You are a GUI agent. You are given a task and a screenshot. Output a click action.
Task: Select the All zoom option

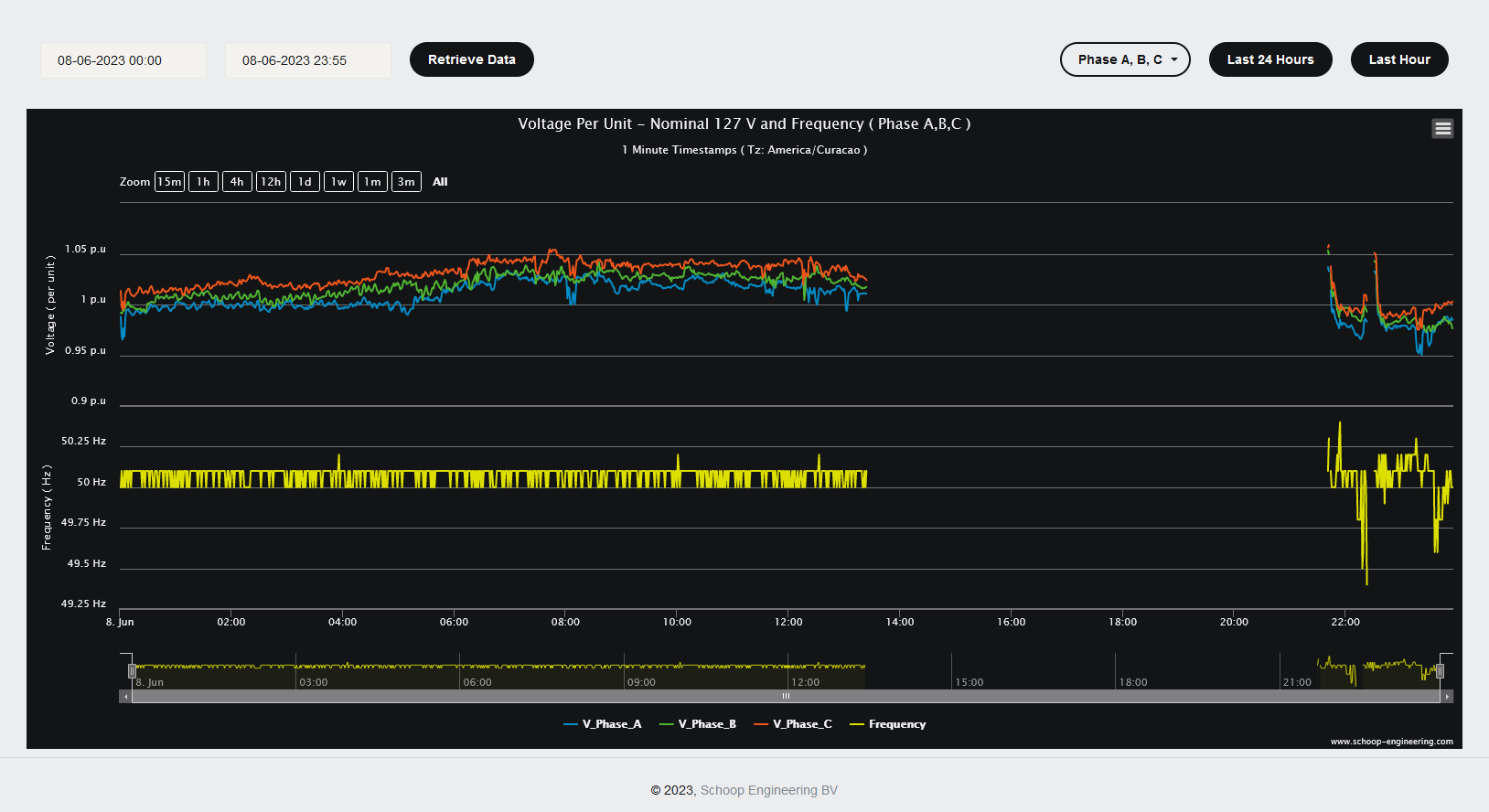(x=440, y=182)
